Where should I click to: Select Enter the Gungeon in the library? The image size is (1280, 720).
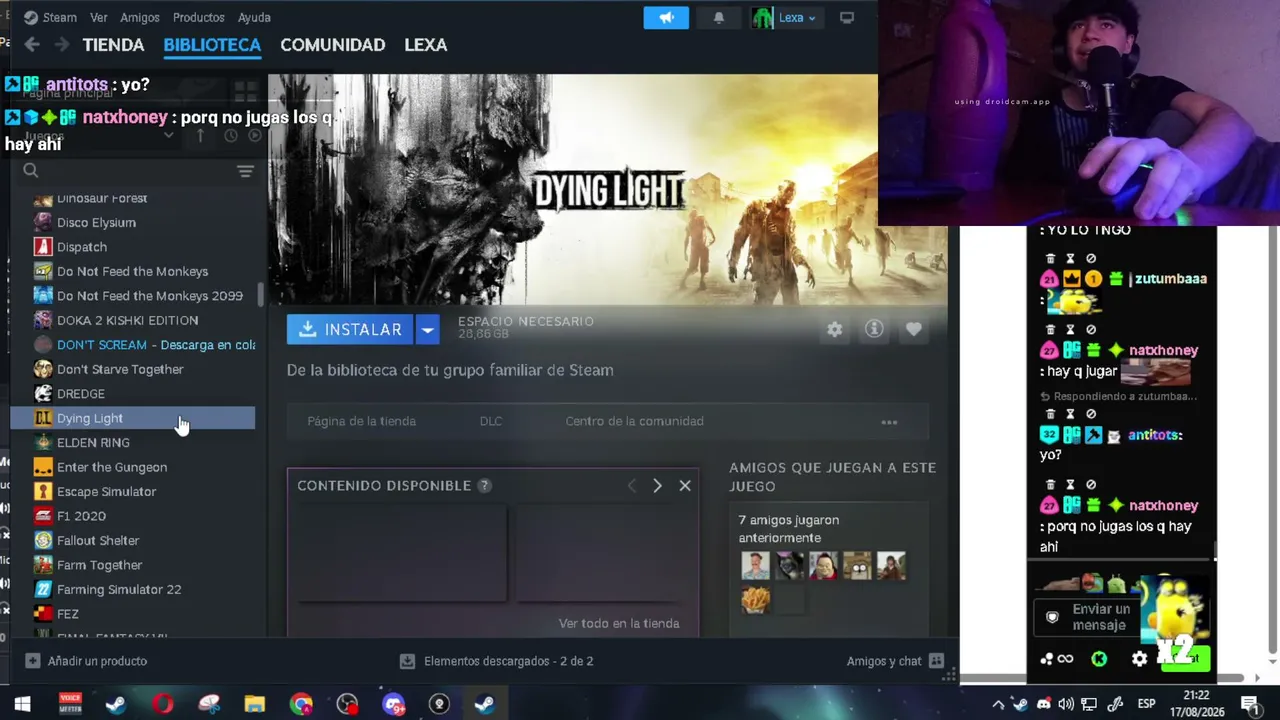[x=133, y=467]
